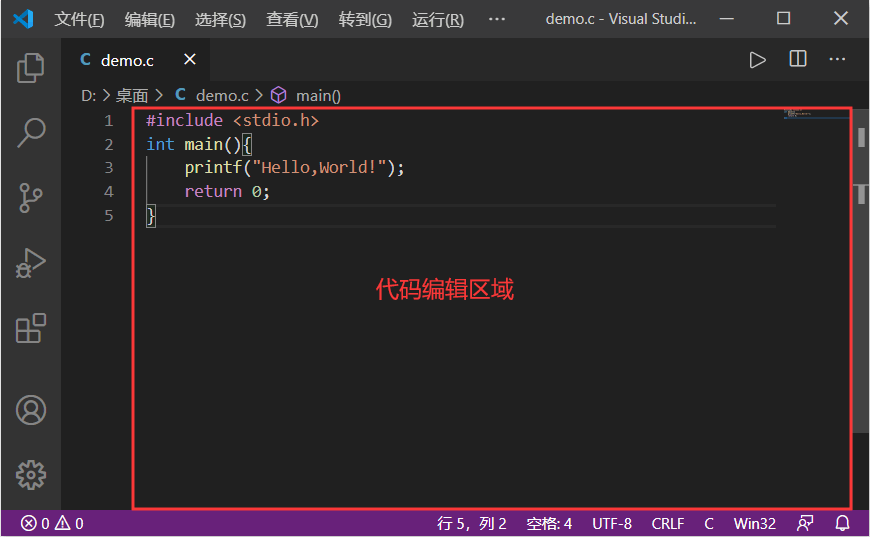Screen dimensions: 870x537
Task: Open the notifications bell
Action: click(842, 523)
